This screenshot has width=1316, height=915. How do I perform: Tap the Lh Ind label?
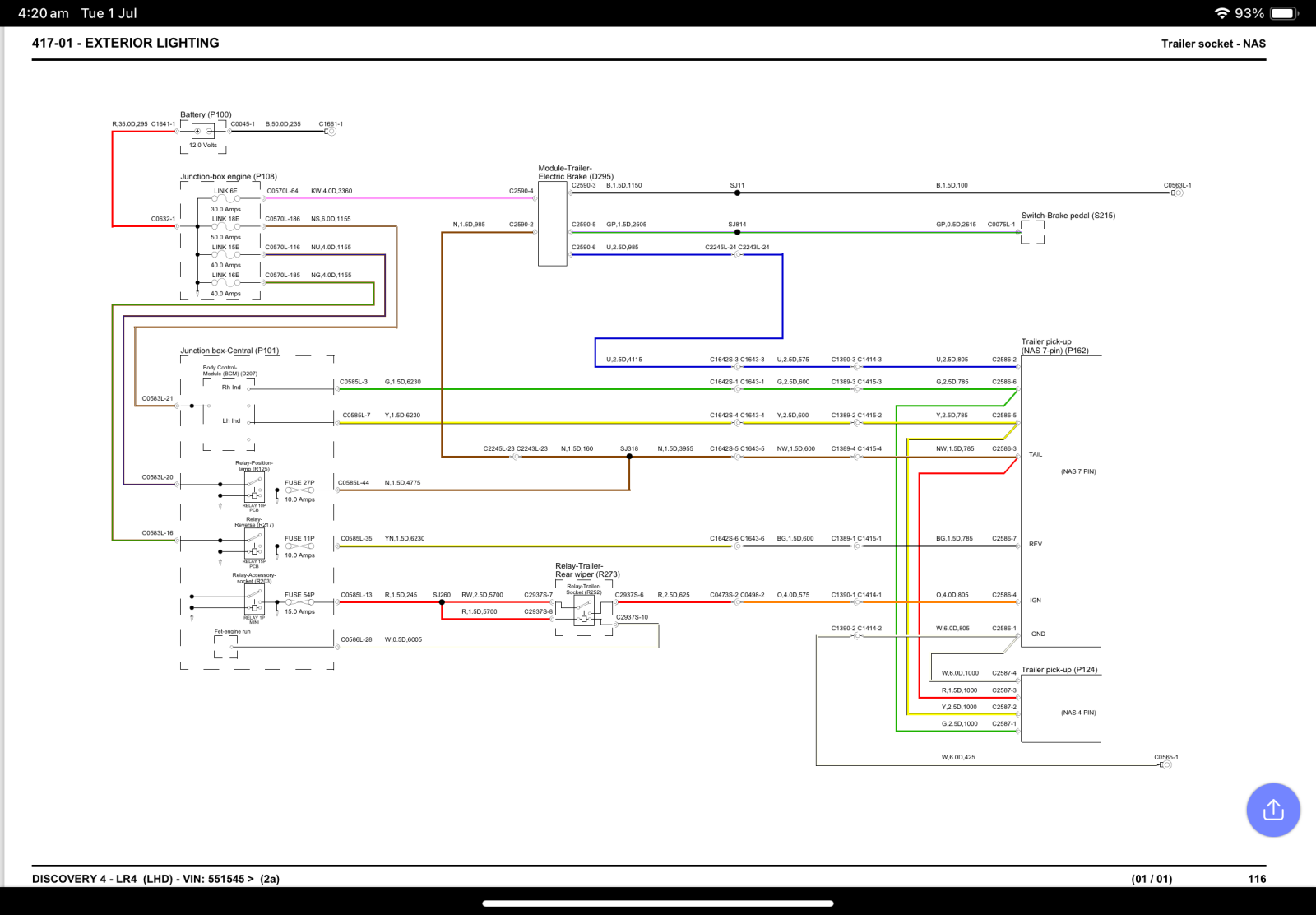tap(231, 420)
